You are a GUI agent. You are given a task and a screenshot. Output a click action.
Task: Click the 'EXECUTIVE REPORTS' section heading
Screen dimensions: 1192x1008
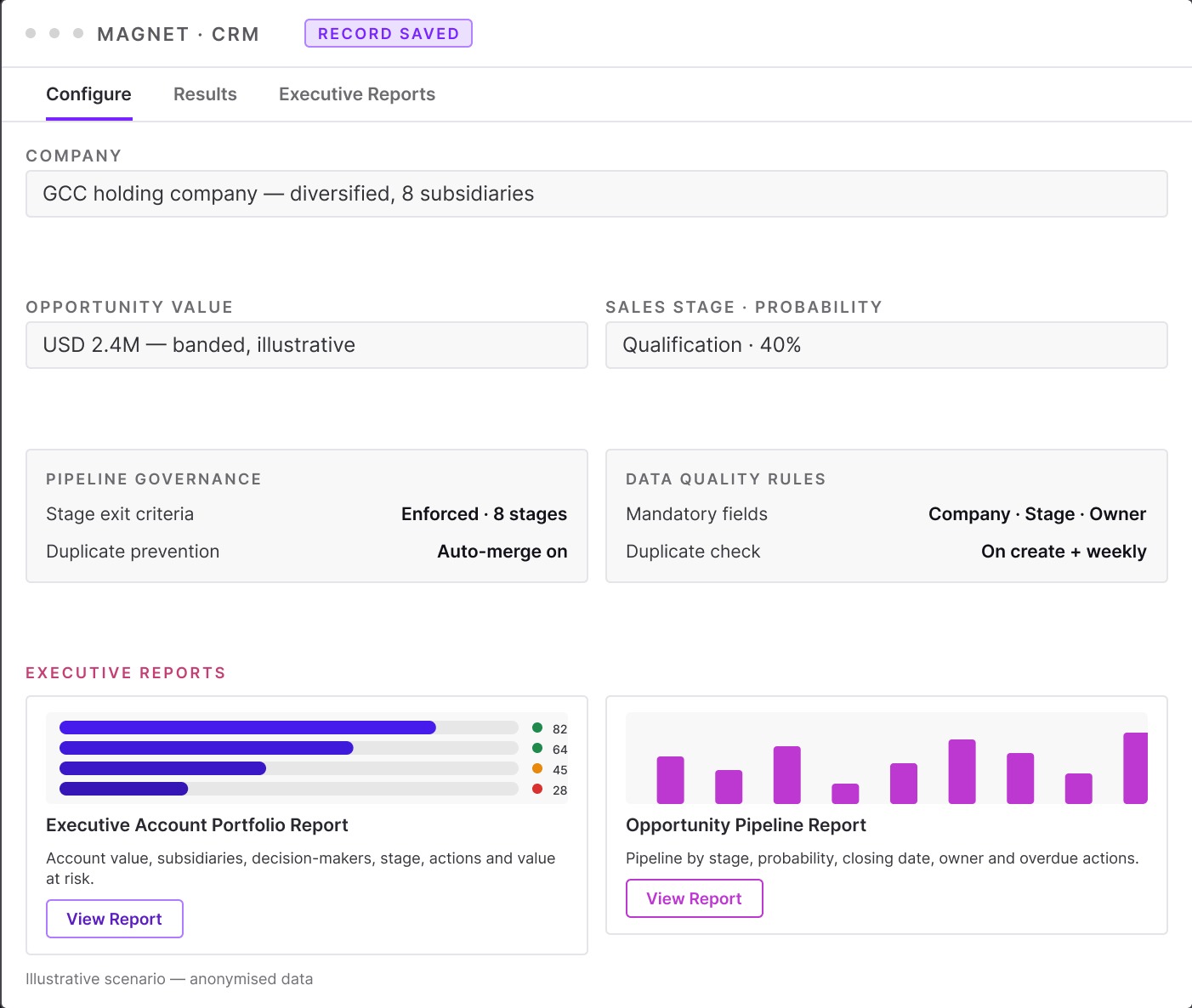(126, 673)
